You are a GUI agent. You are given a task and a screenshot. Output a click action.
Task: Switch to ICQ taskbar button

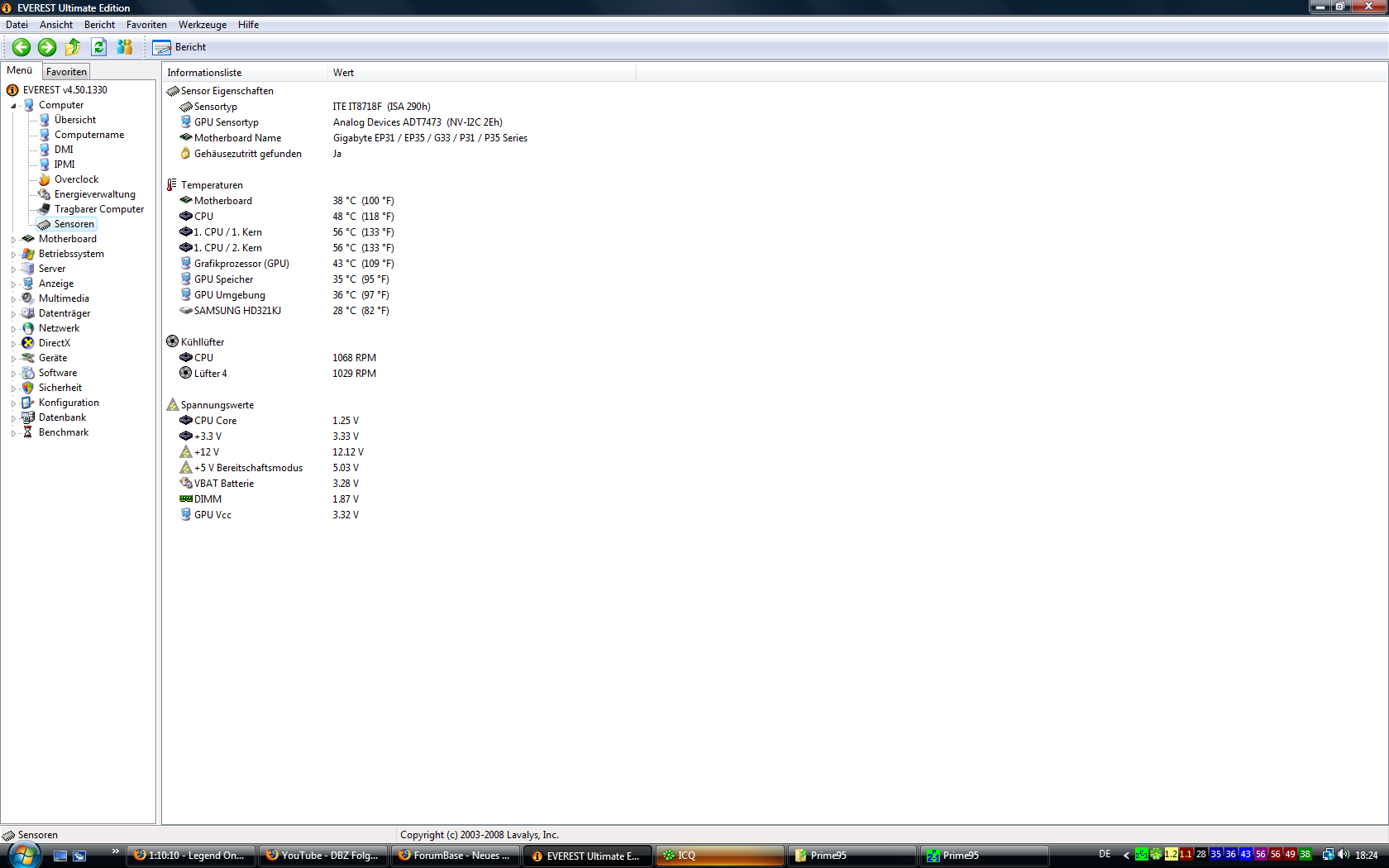719,856
